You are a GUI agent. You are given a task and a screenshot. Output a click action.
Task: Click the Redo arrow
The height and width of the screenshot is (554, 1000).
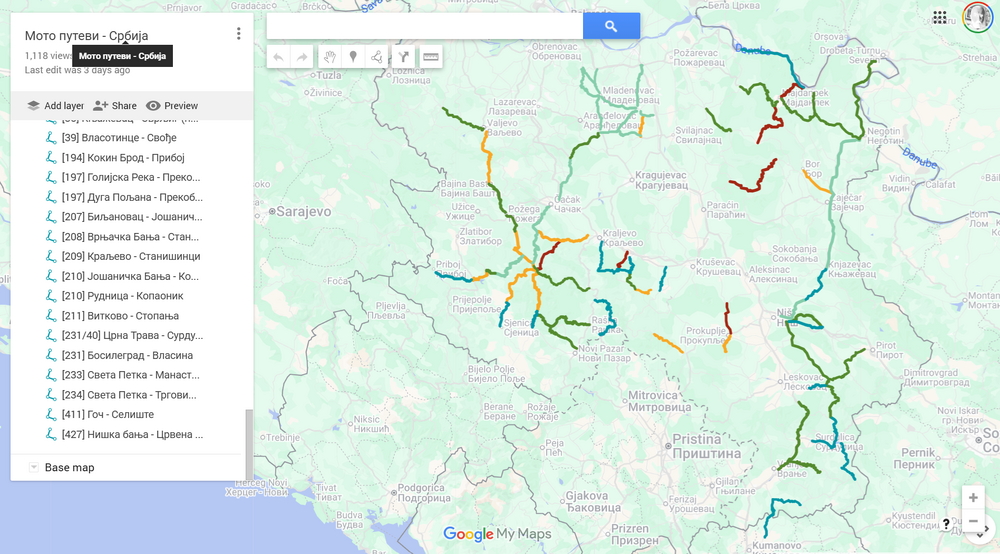click(x=302, y=57)
